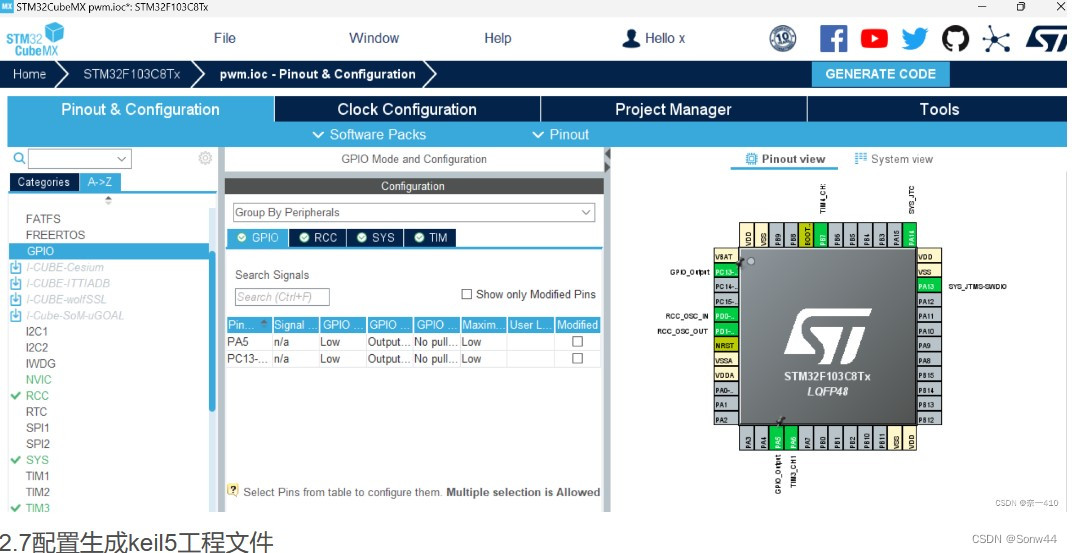Click the pwm.ioc breadcrumb

[x=317, y=74]
